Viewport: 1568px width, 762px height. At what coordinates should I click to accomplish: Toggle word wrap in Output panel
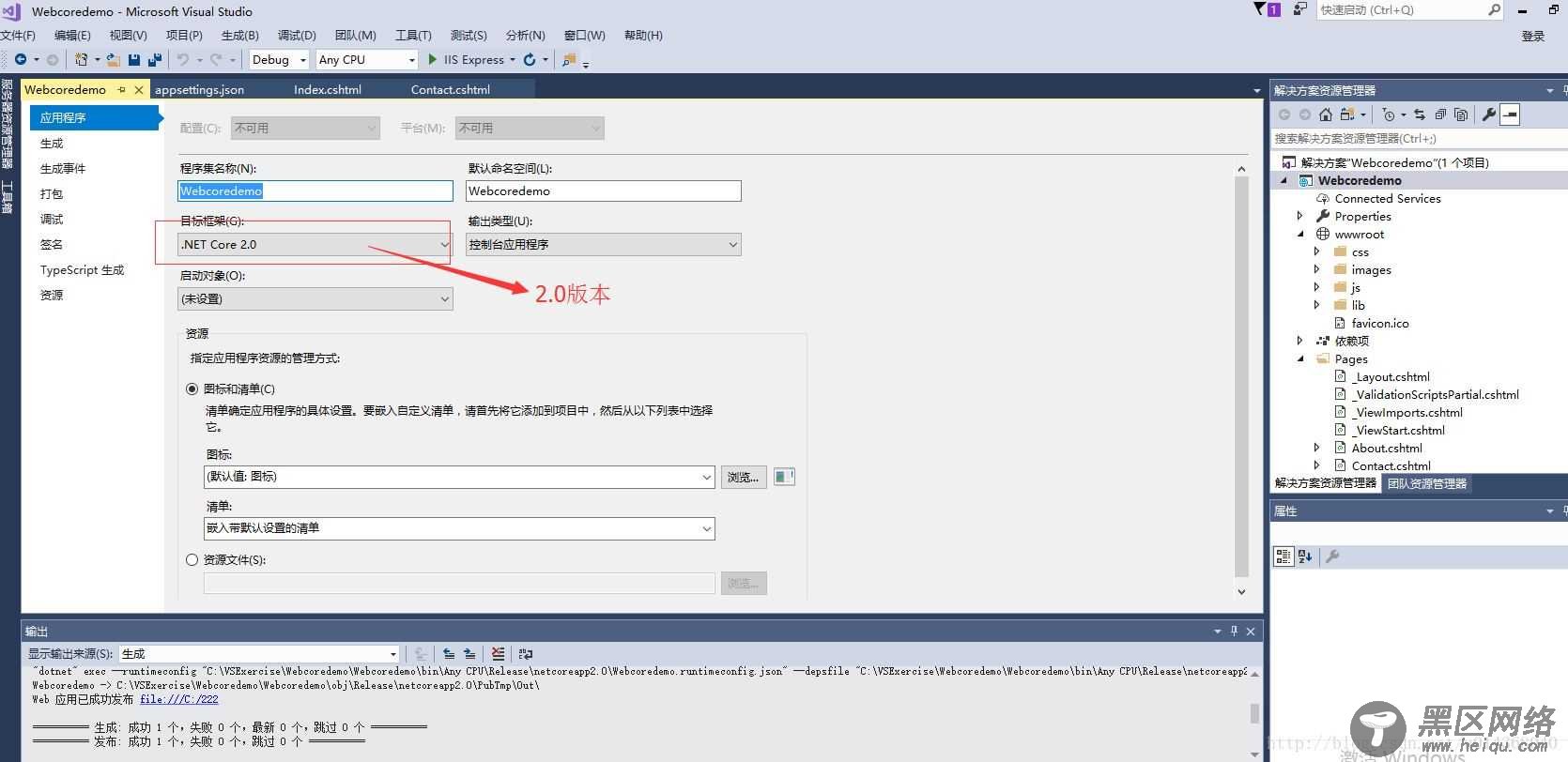526,654
